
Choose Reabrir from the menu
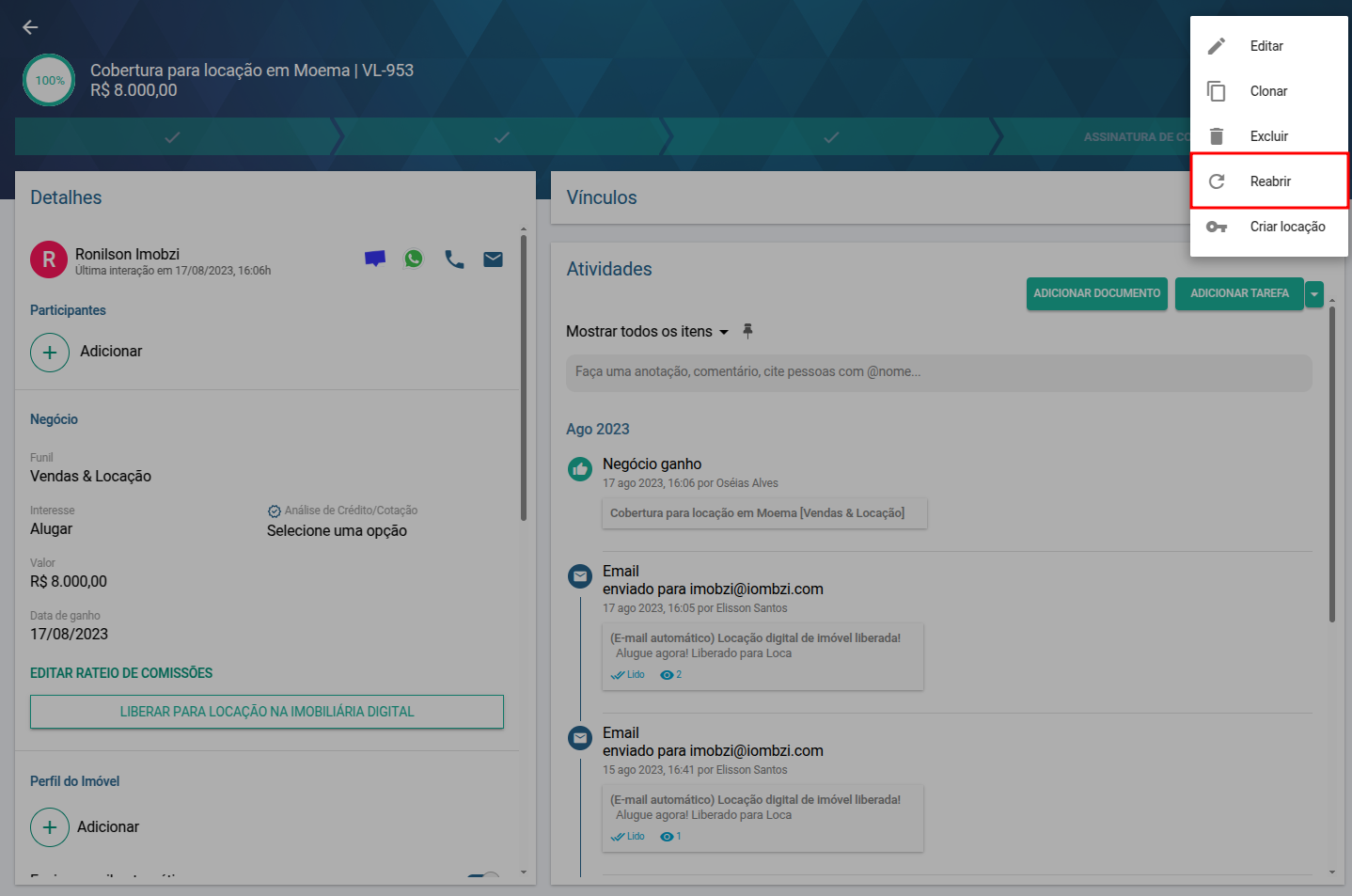point(1269,181)
